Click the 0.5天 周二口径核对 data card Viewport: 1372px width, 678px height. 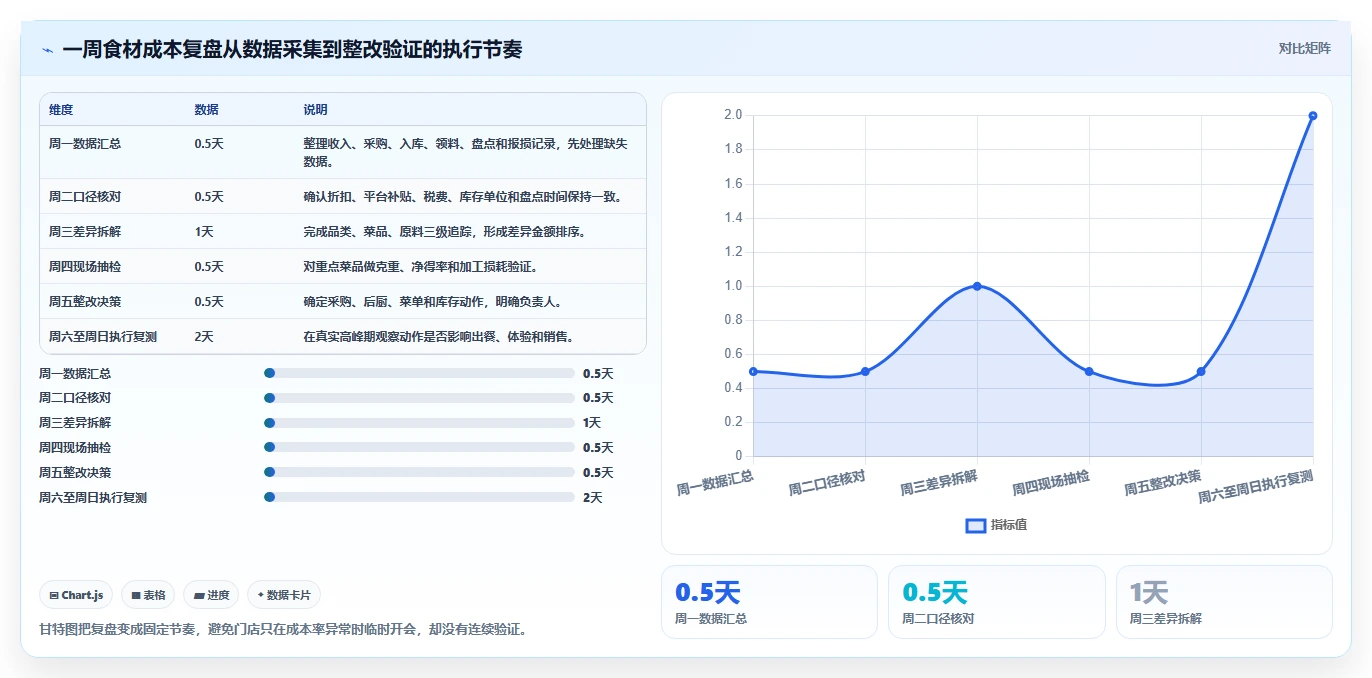(996, 602)
